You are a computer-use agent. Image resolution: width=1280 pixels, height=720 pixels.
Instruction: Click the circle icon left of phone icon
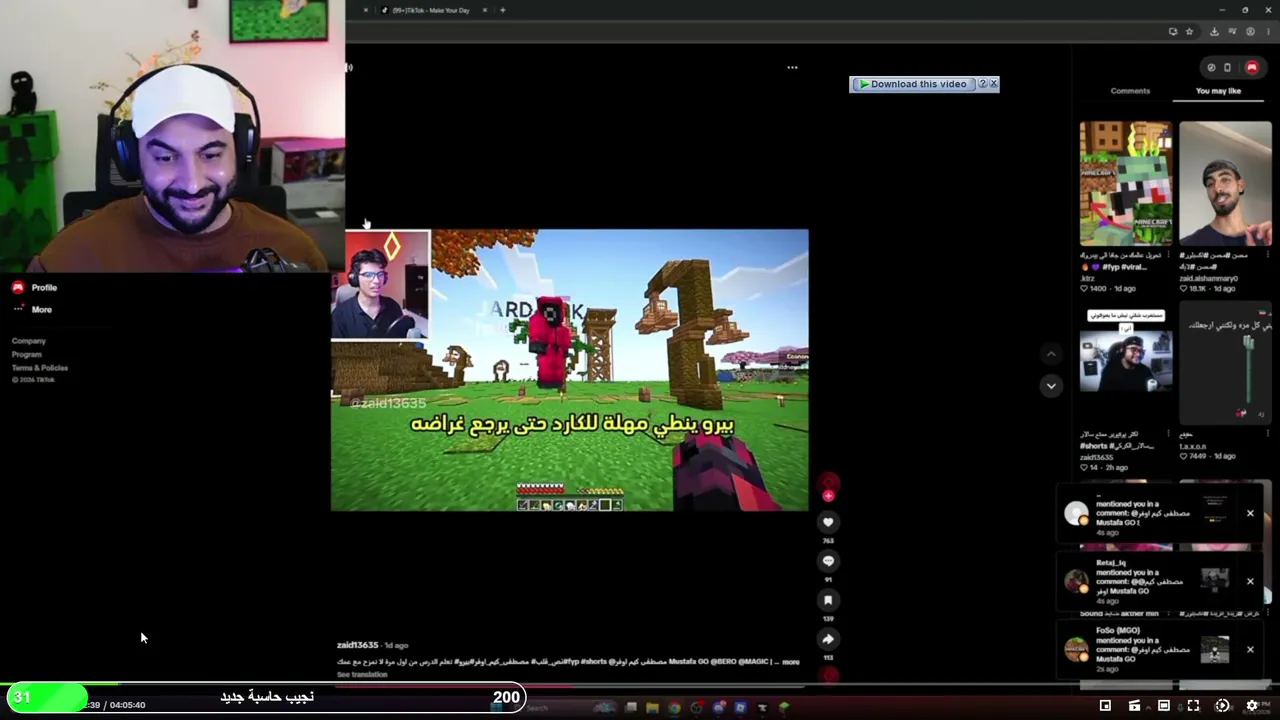click(1211, 68)
